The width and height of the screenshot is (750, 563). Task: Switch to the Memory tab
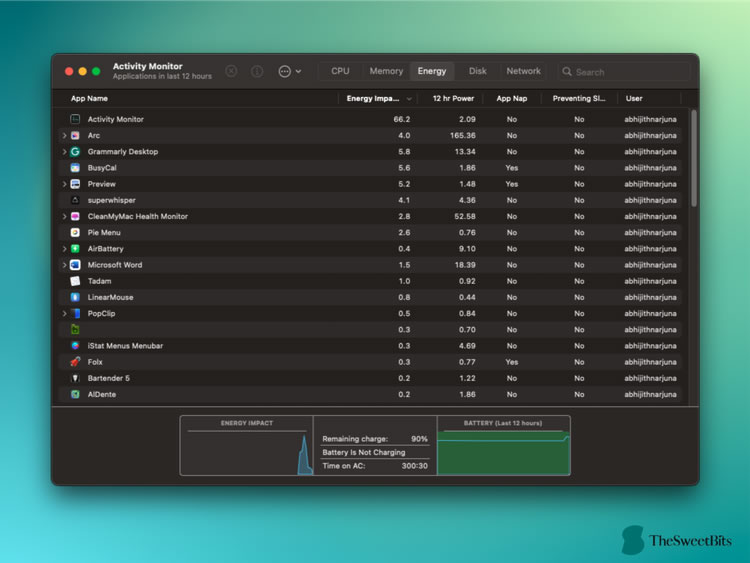386,71
